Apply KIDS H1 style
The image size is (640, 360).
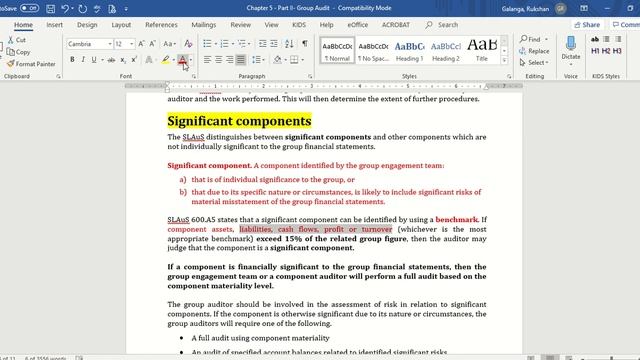pyautogui.click(x=595, y=51)
